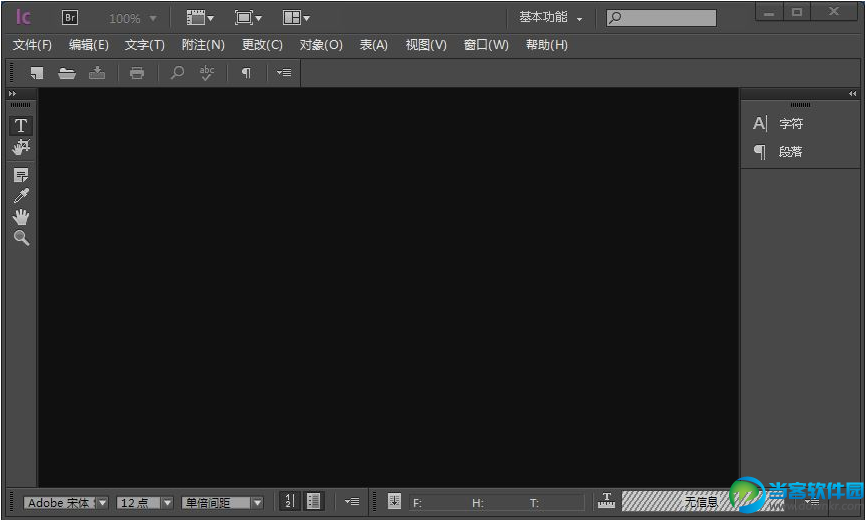Click the Adobe 宋体 font name field

(60, 503)
